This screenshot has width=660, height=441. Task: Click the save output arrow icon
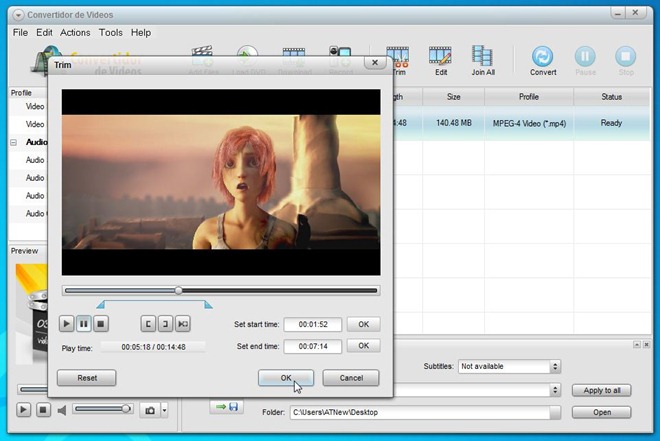click(x=226, y=407)
